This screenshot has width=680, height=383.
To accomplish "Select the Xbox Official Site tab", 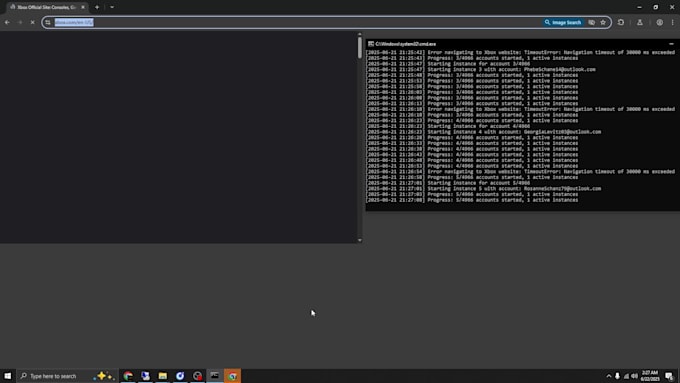I will coord(46,7).
